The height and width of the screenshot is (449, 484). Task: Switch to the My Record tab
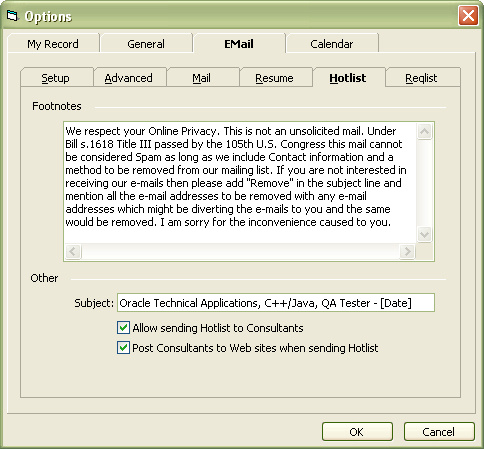coord(53,44)
